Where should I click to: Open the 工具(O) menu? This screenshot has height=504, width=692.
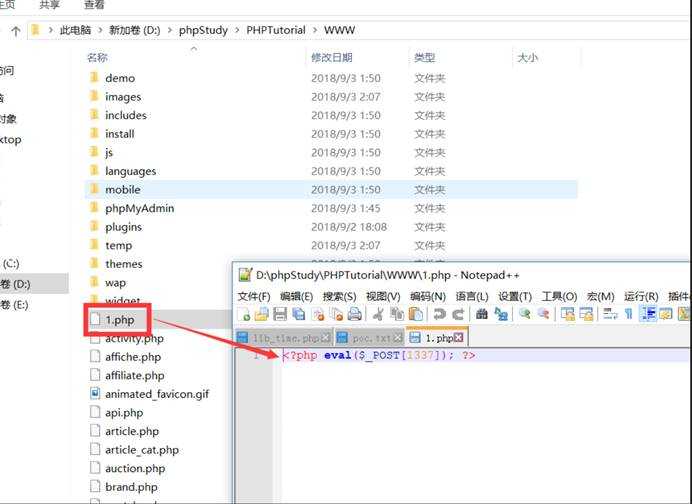[559, 296]
